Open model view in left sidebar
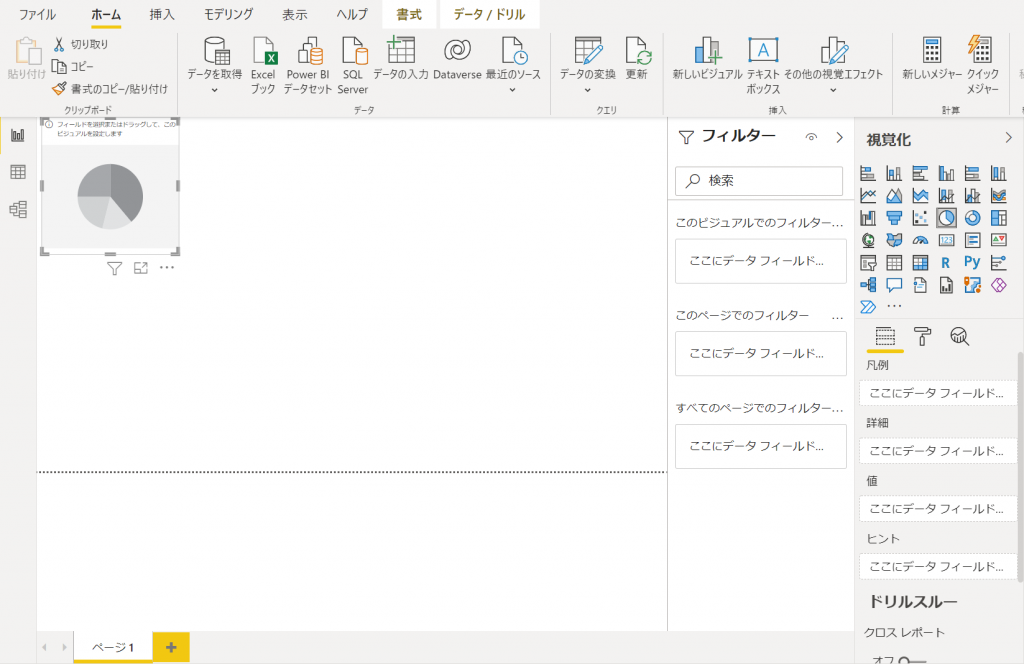This screenshot has width=1024, height=664. pos(18,209)
